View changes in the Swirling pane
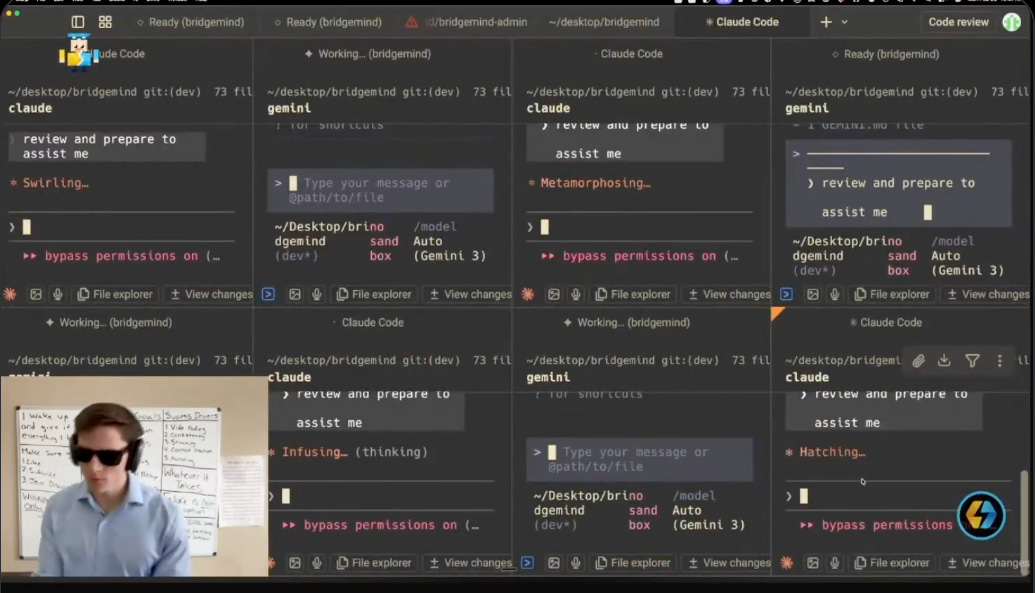Viewport: 1035px width, 593px height. 211,294
